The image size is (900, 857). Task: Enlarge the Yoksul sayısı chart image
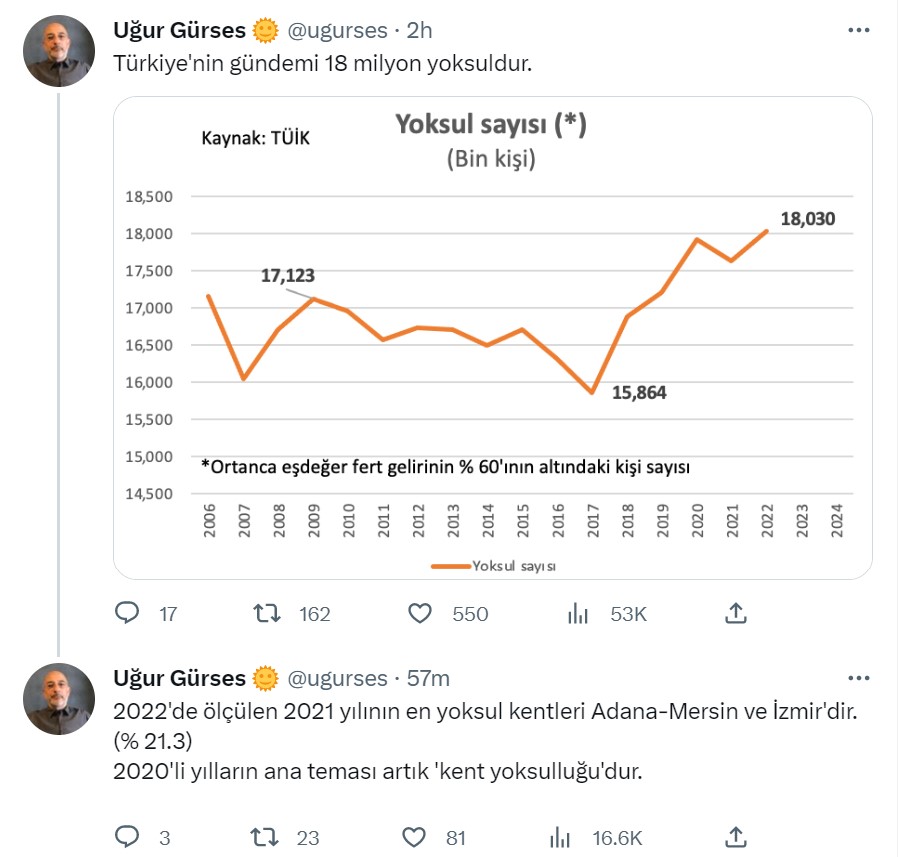pos(492,338)
